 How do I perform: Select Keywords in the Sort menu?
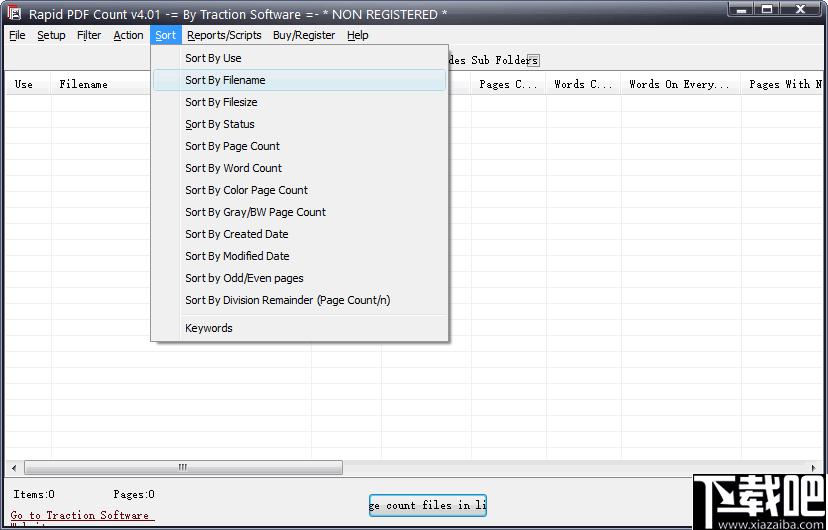click(299, 328)
